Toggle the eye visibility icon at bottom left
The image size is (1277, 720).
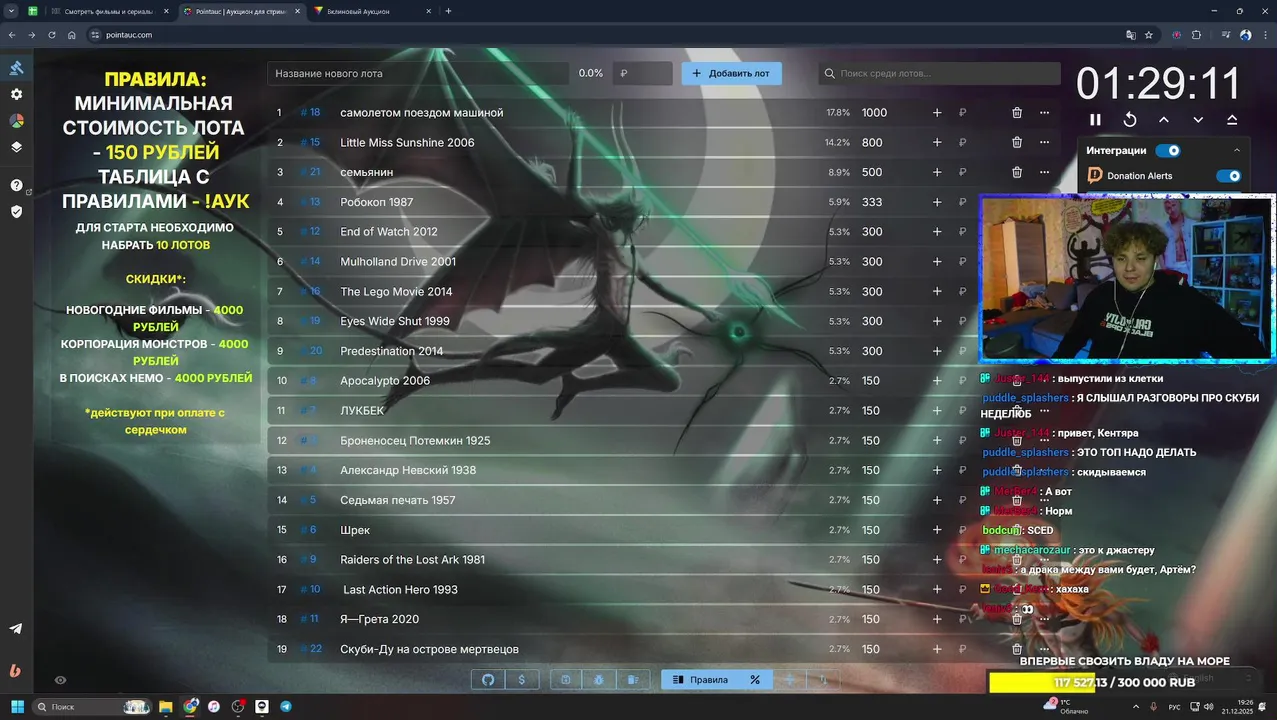click(60, 680)
